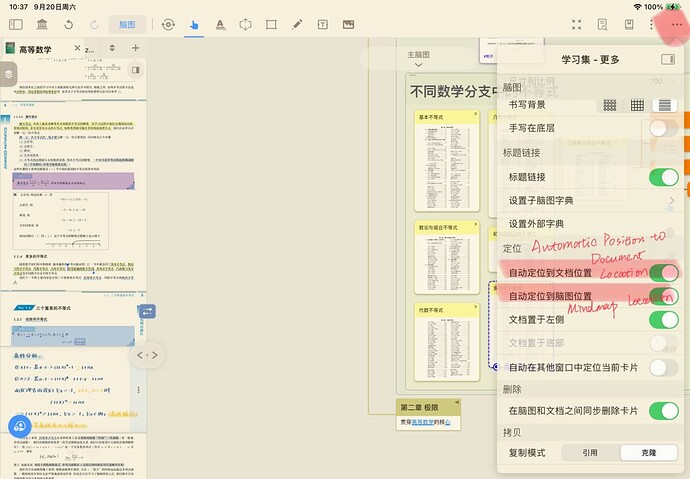Open the 设置子脑图字典 chevron
This screenshot has width=690, height=479.
672,201
